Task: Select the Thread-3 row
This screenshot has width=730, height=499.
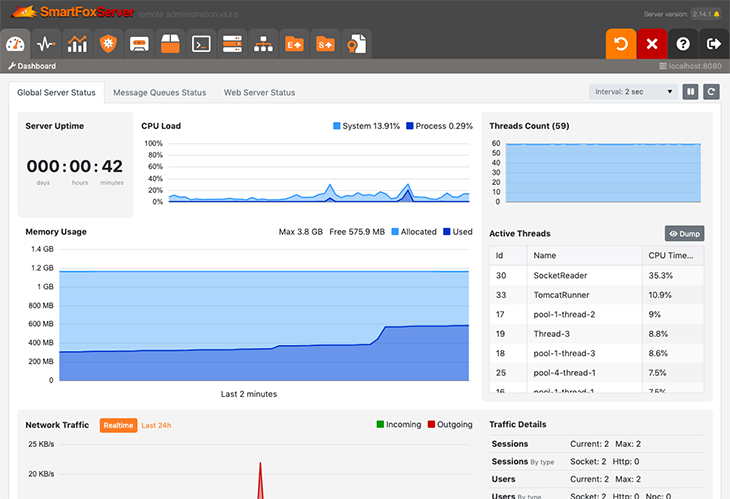Action: pyautogui.click(x=597, y=334)
